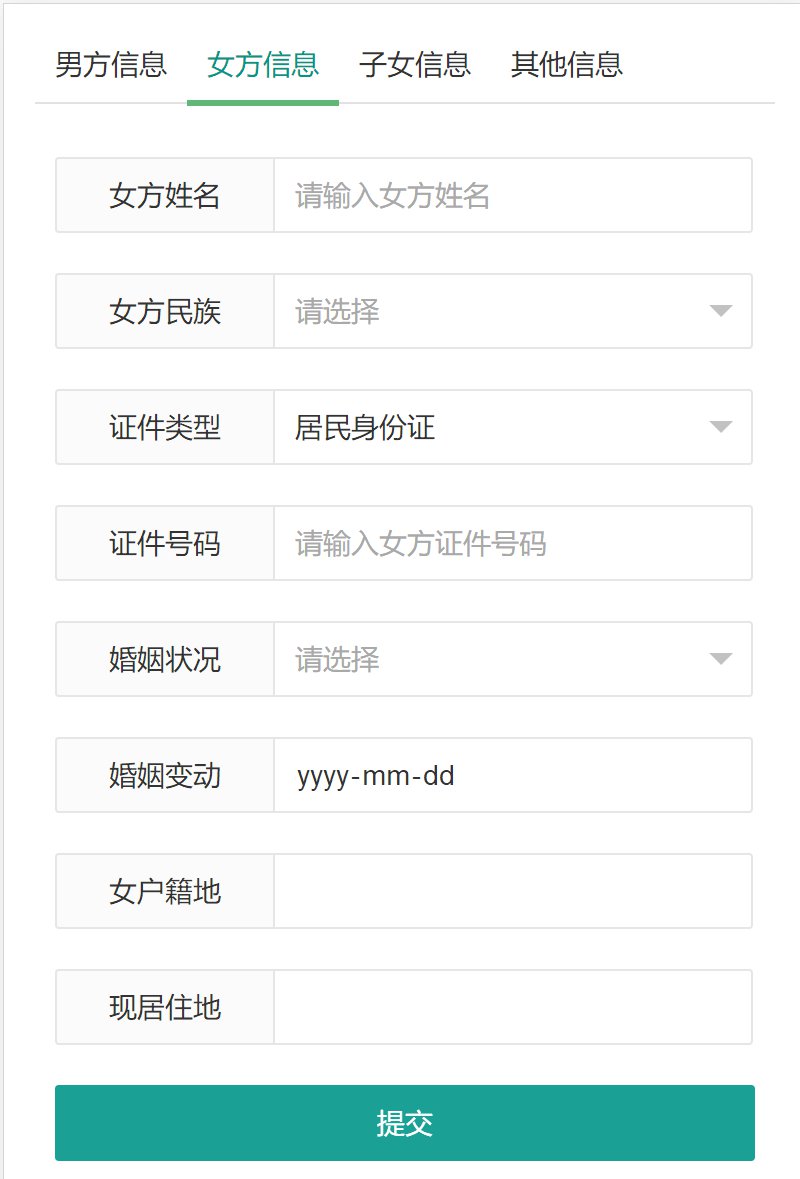800x1179 pixels.
Task: Click the 婚姻变动 yyyy-mm-dd date field
Action: 512,776
